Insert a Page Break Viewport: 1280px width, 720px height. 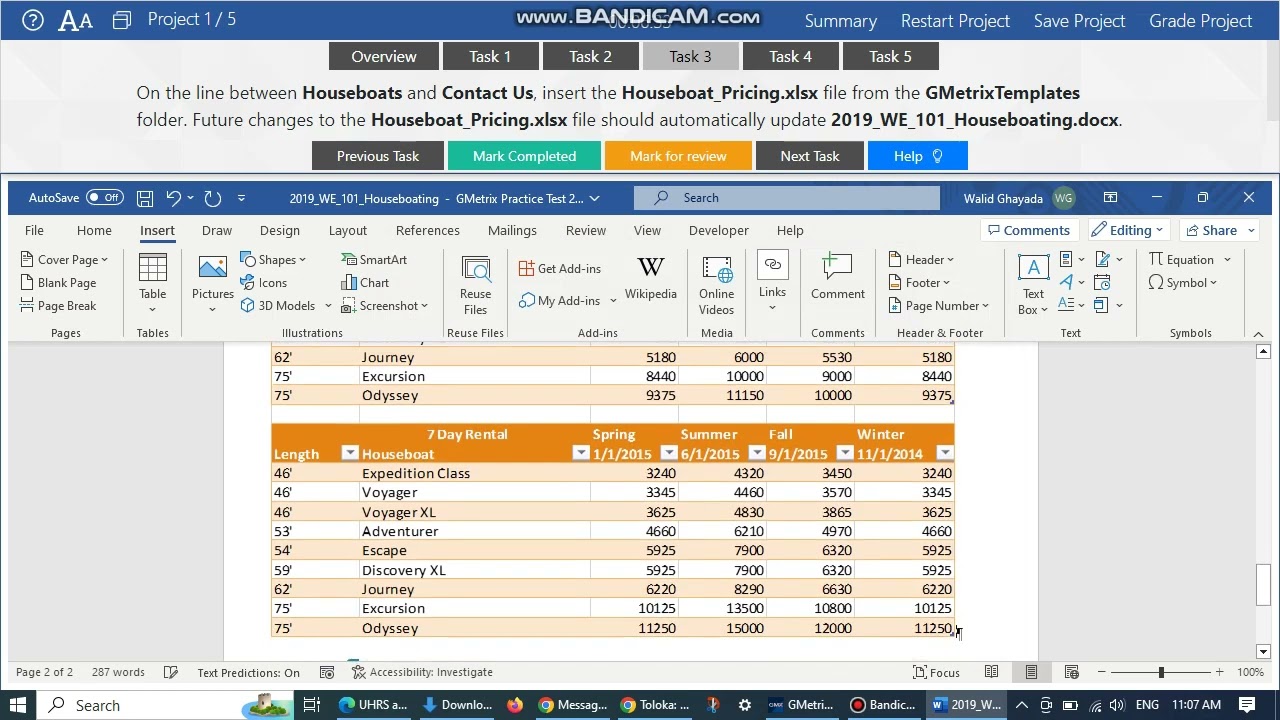[x=58, y=306]
